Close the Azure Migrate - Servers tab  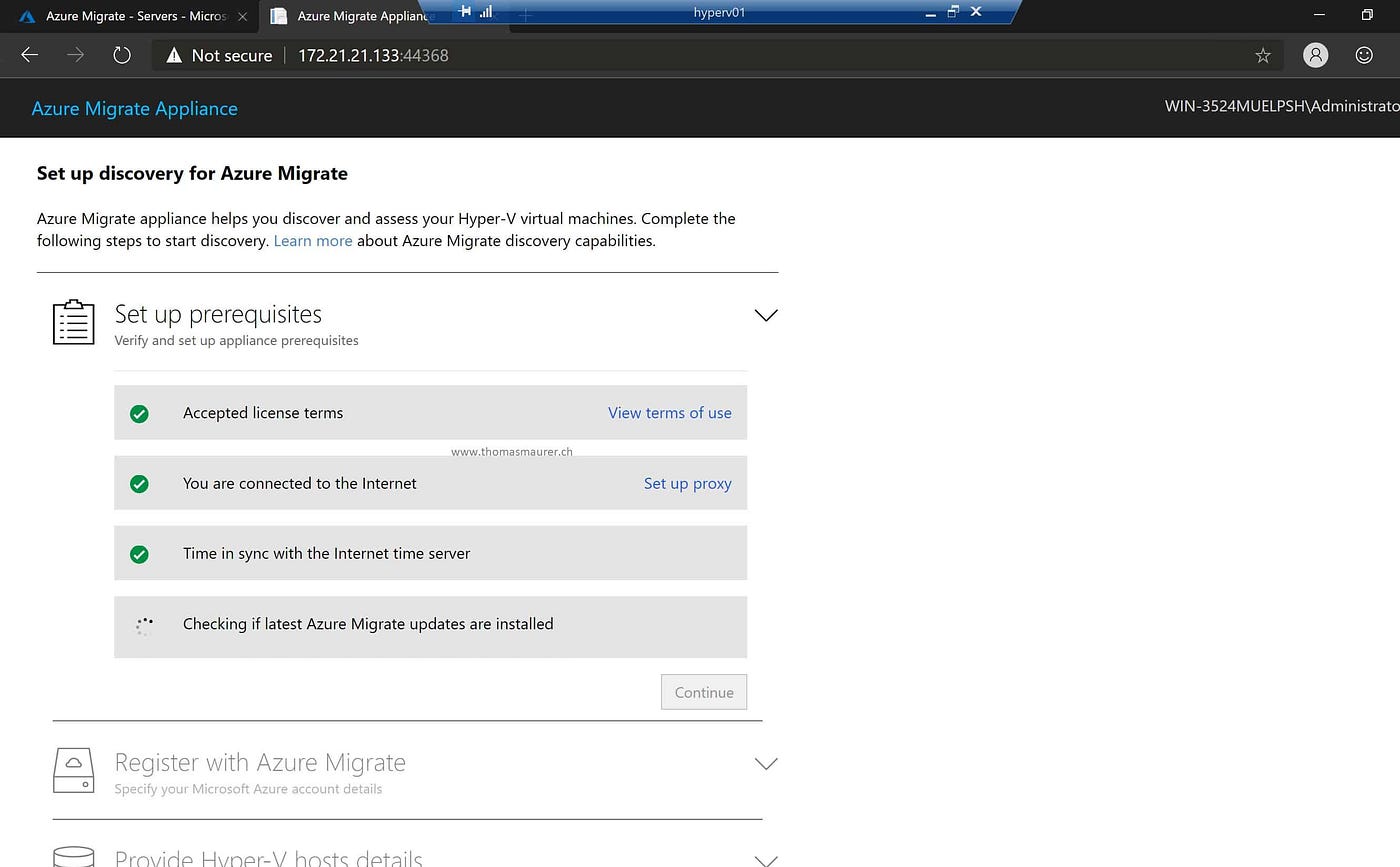pos(243,16)
